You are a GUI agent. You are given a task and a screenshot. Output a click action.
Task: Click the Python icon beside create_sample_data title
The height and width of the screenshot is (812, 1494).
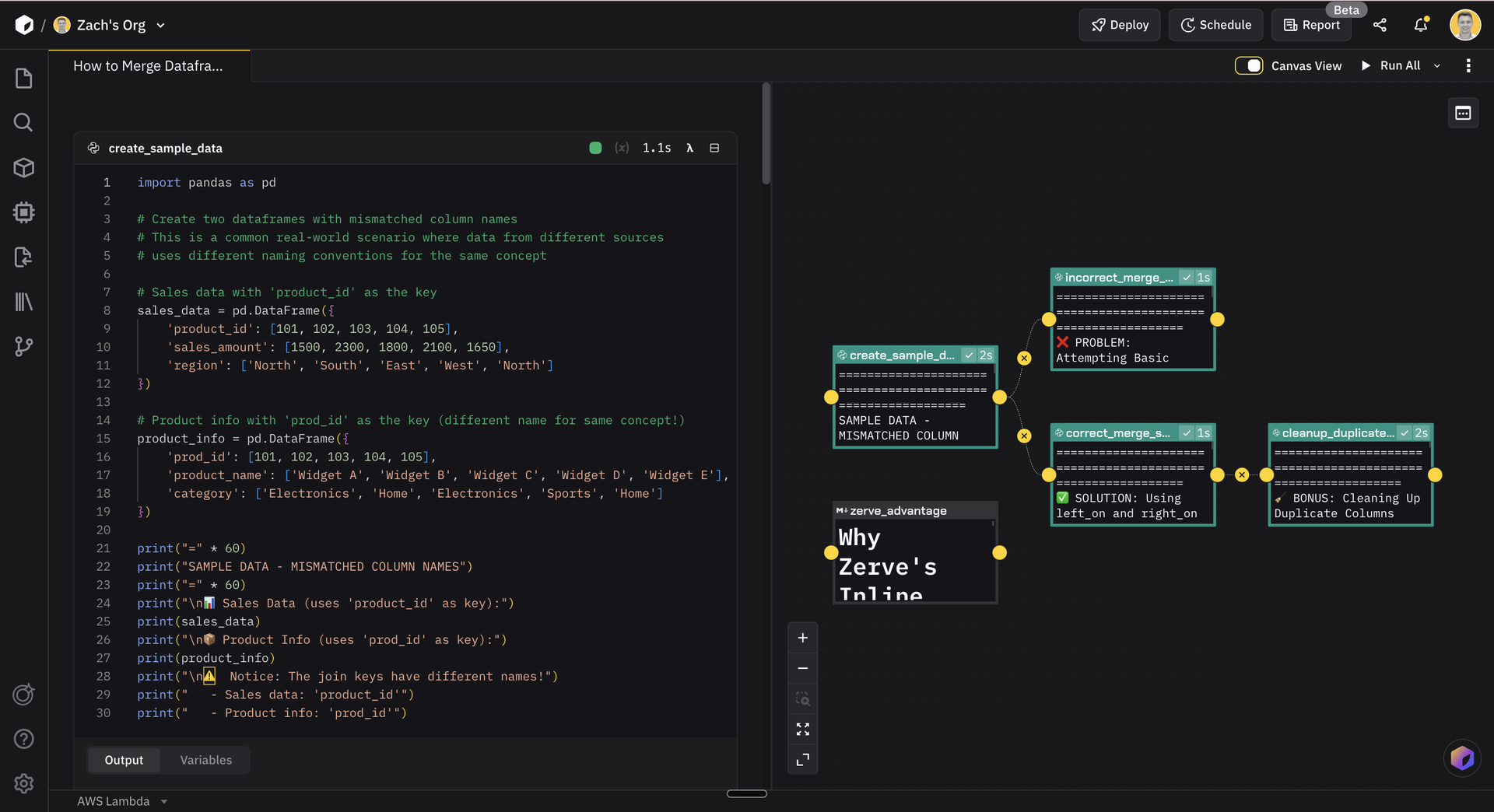click(x=93, y=148)
